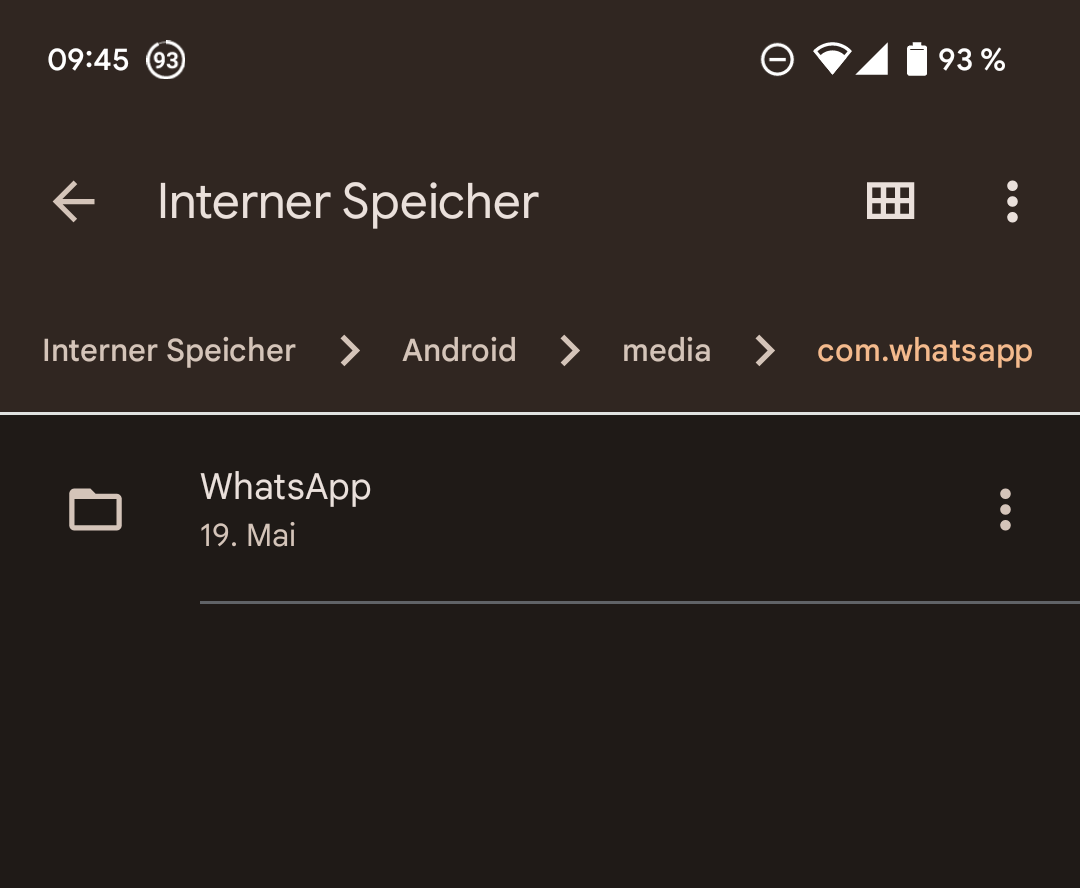Tap the Wi-Fi status icon
The image size is (1080, 888).
(x=830, y=60)
